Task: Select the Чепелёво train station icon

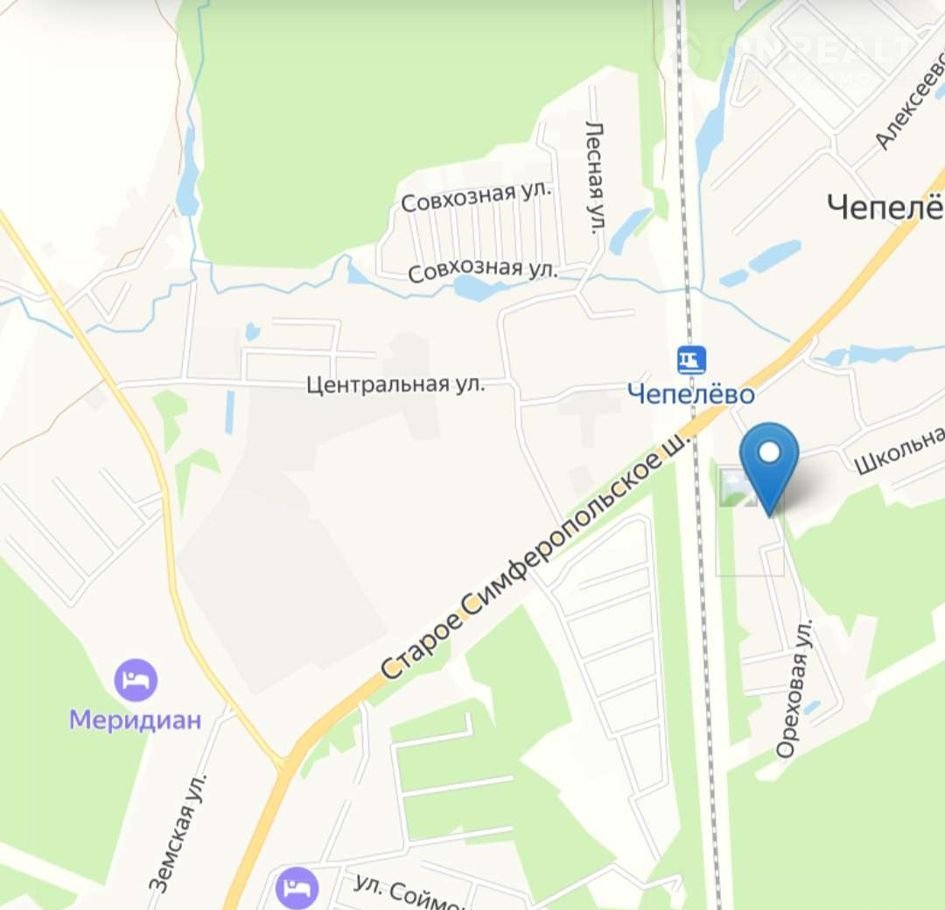Action: [691, 360]
